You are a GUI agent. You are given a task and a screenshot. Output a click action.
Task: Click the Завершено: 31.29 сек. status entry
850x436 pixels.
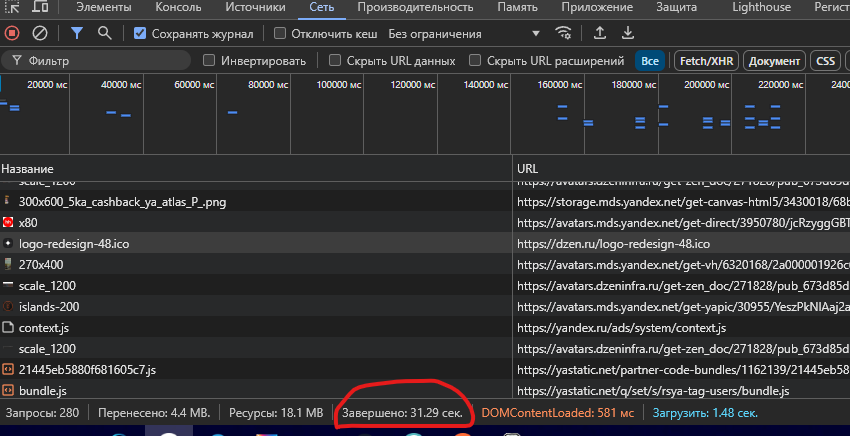(402, 413)
